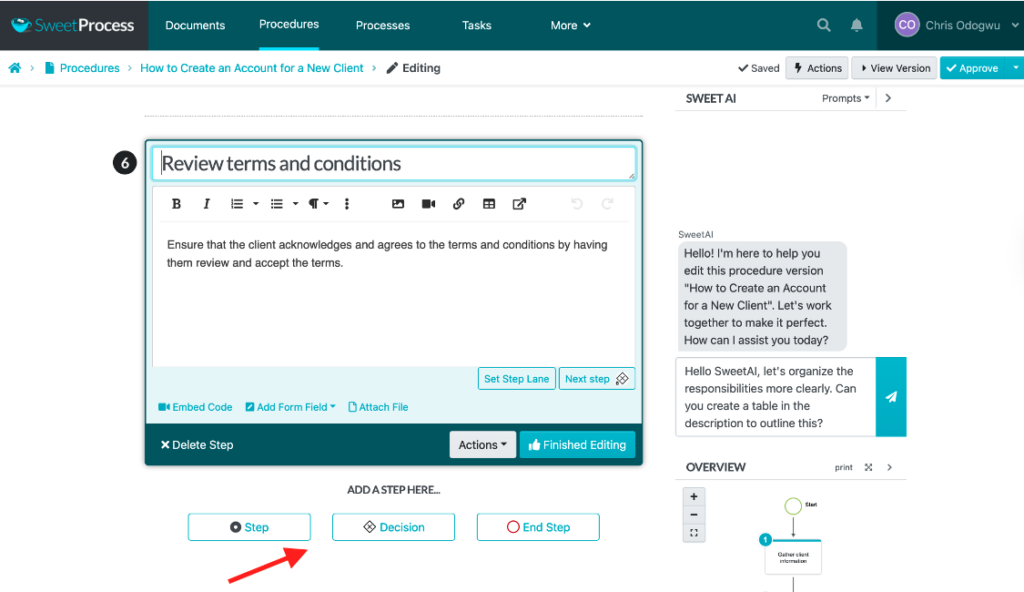Toggle italic formatting

point(206,204)
